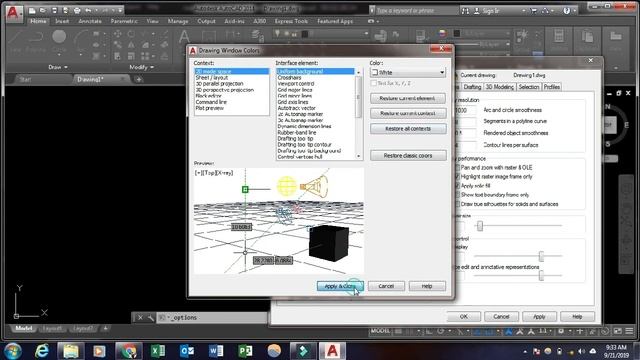Viewport: 640px width, 360px height.
Task: Click OK button in Options dialog
Action: 464,316
